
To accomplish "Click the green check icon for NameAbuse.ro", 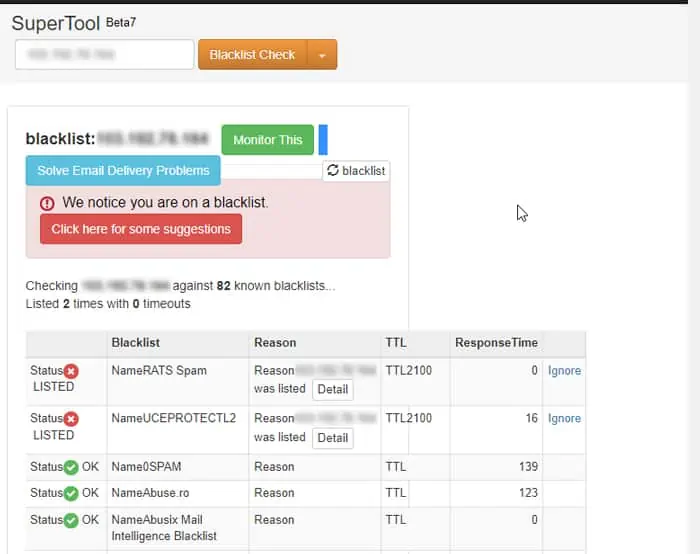I will (x=71, y=493).
